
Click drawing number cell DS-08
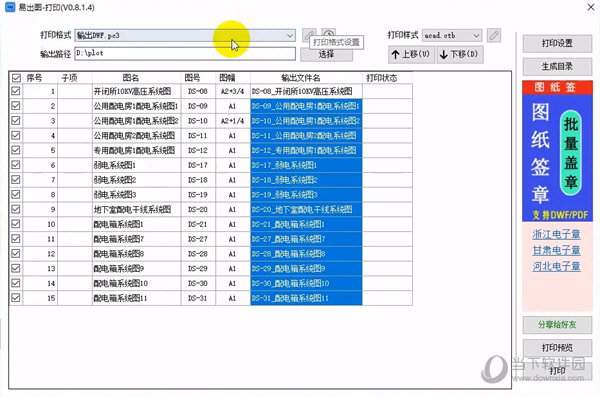[x=198, y=91]
